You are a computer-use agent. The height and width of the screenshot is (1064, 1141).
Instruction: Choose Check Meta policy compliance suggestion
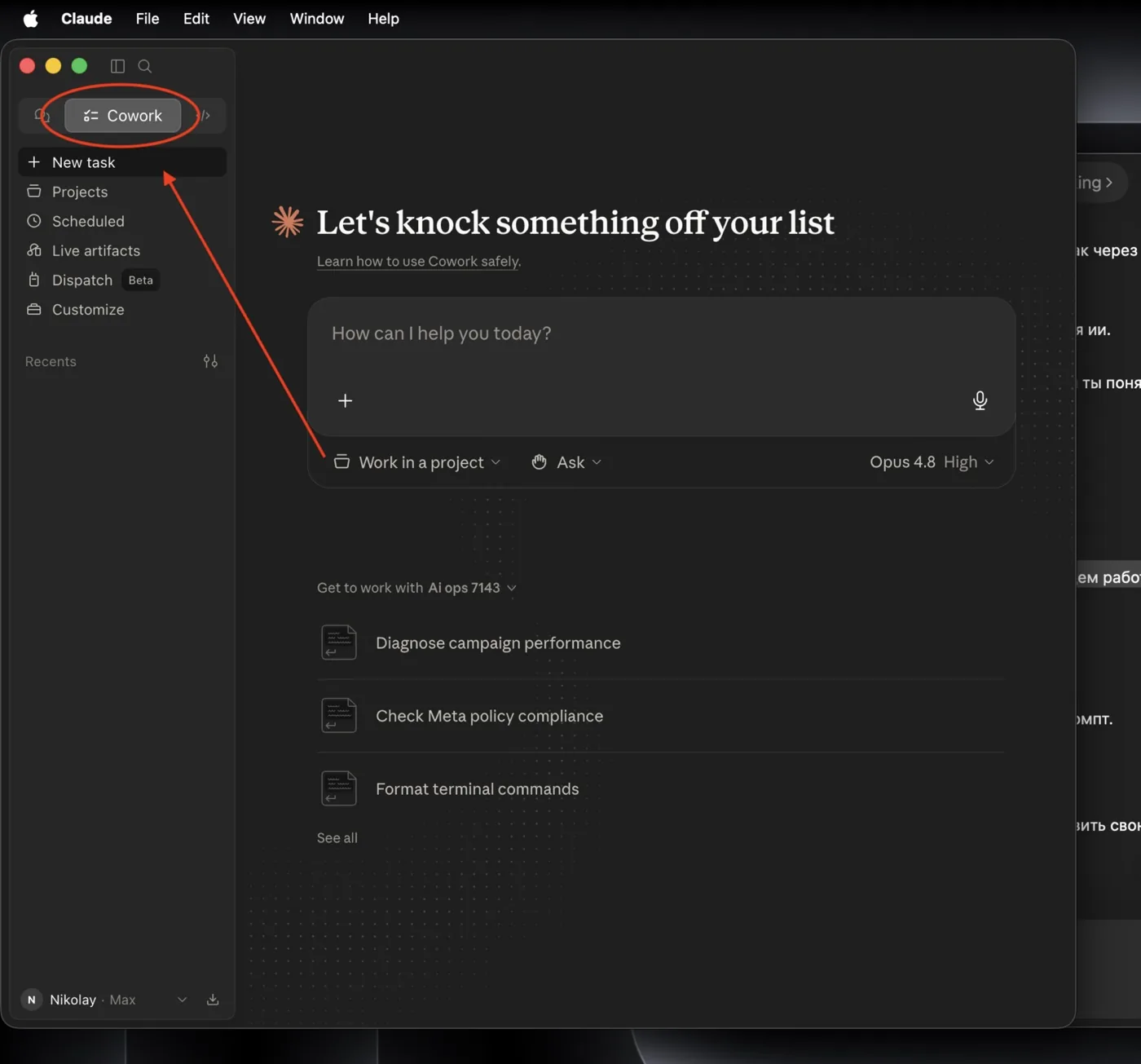pos(661,716)
